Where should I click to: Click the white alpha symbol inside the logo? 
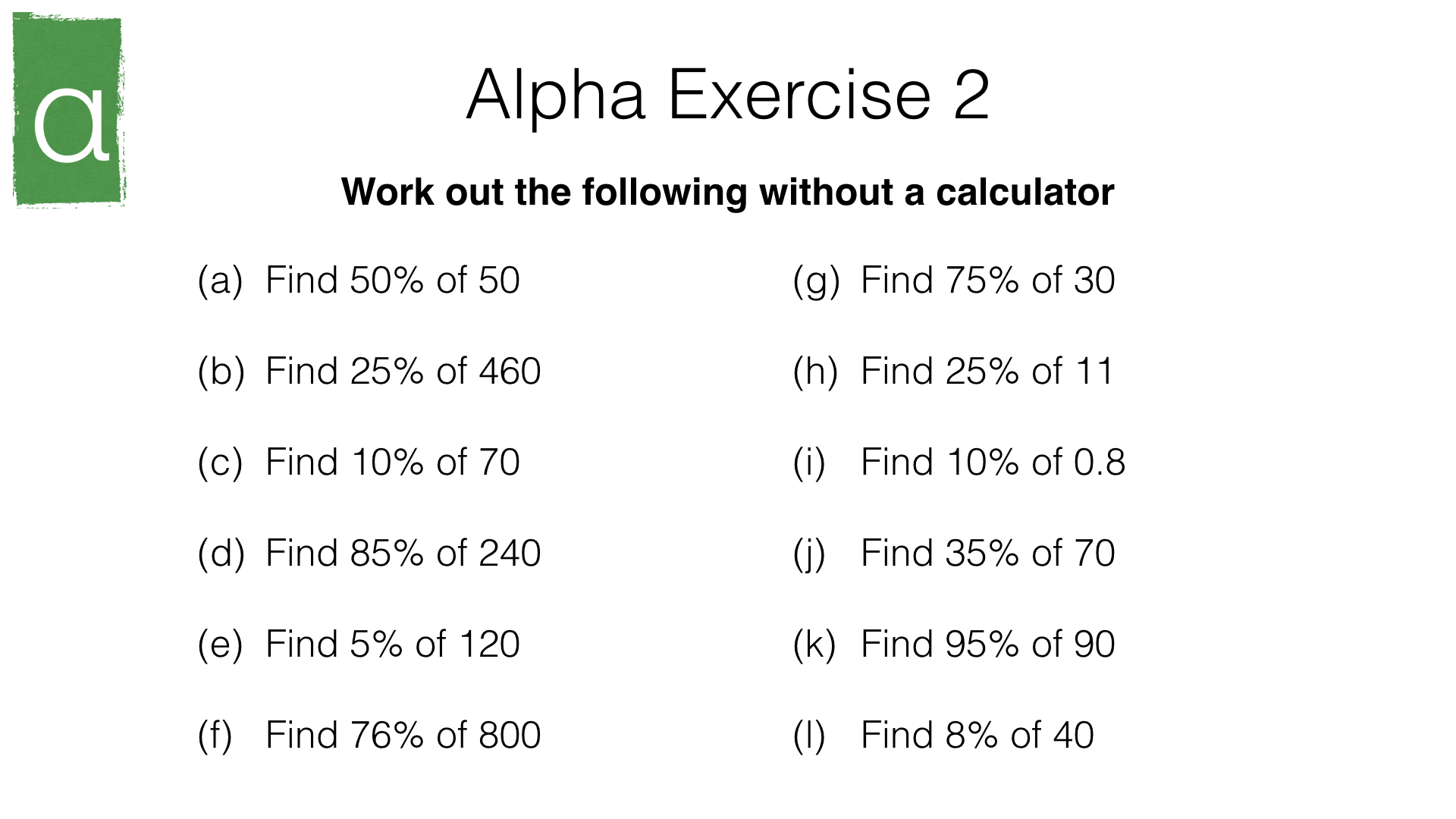coord(72,125)
